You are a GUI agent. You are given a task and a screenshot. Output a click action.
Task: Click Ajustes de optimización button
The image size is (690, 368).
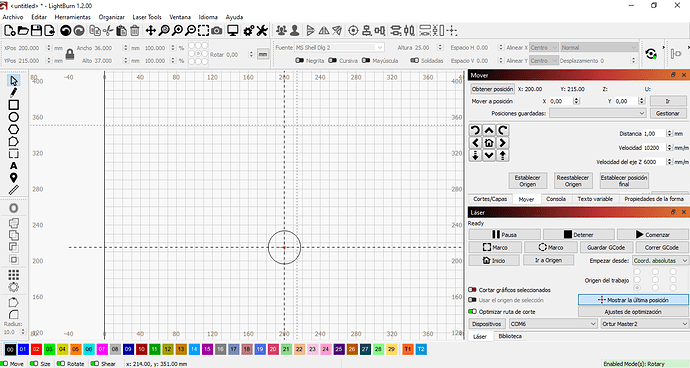[633, 311]
